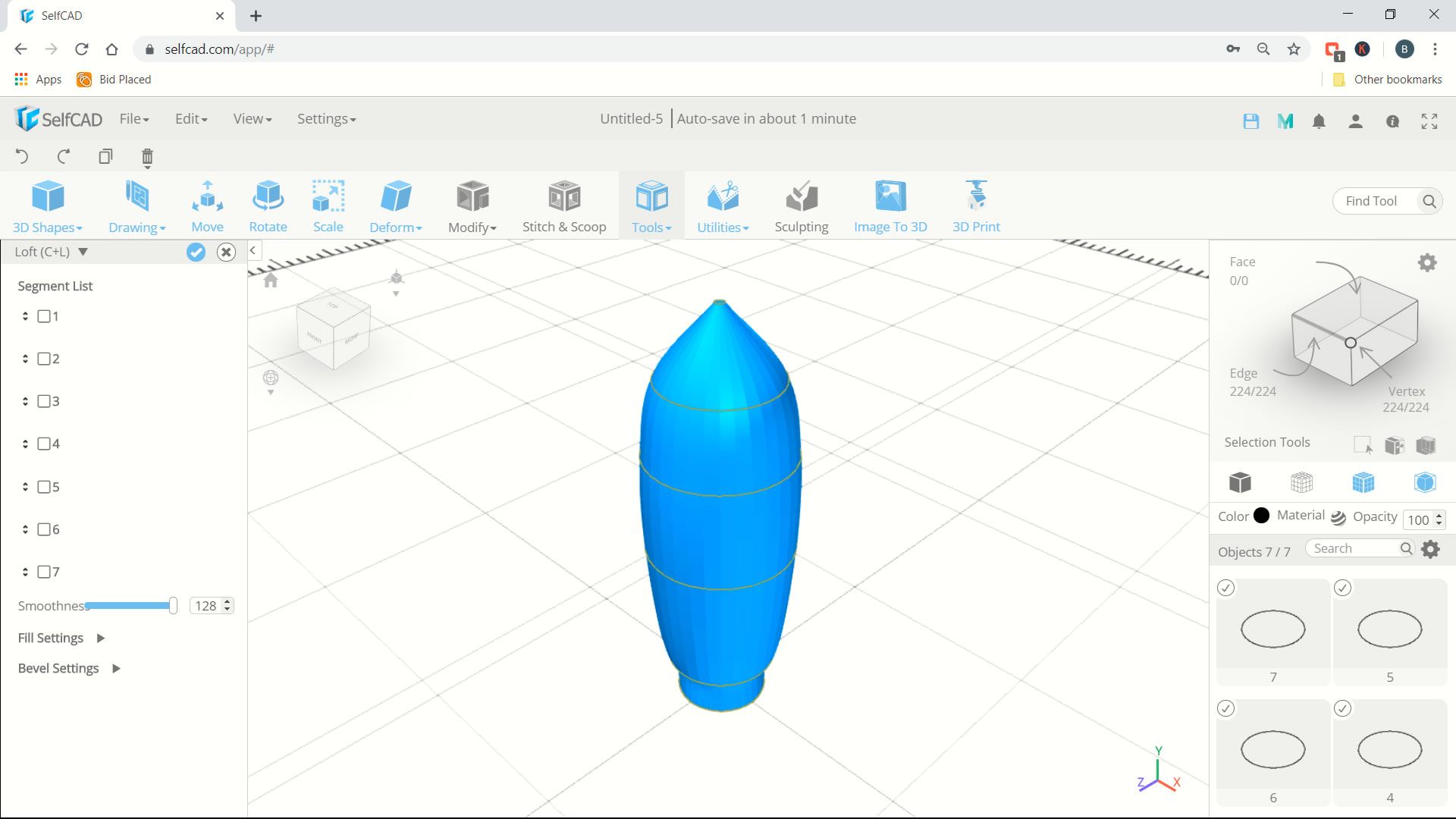
Task: Cancel the Loft operation
Action: click(226, 252)
